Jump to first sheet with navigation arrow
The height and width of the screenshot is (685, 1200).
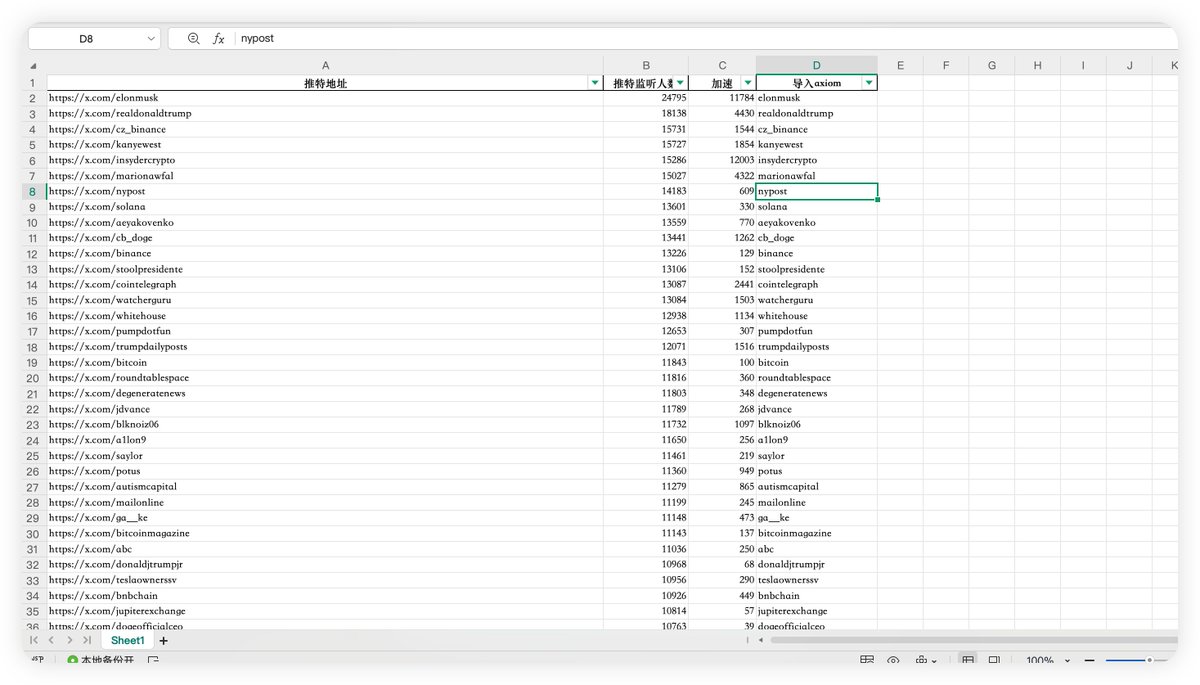click(x=34, y=640)
